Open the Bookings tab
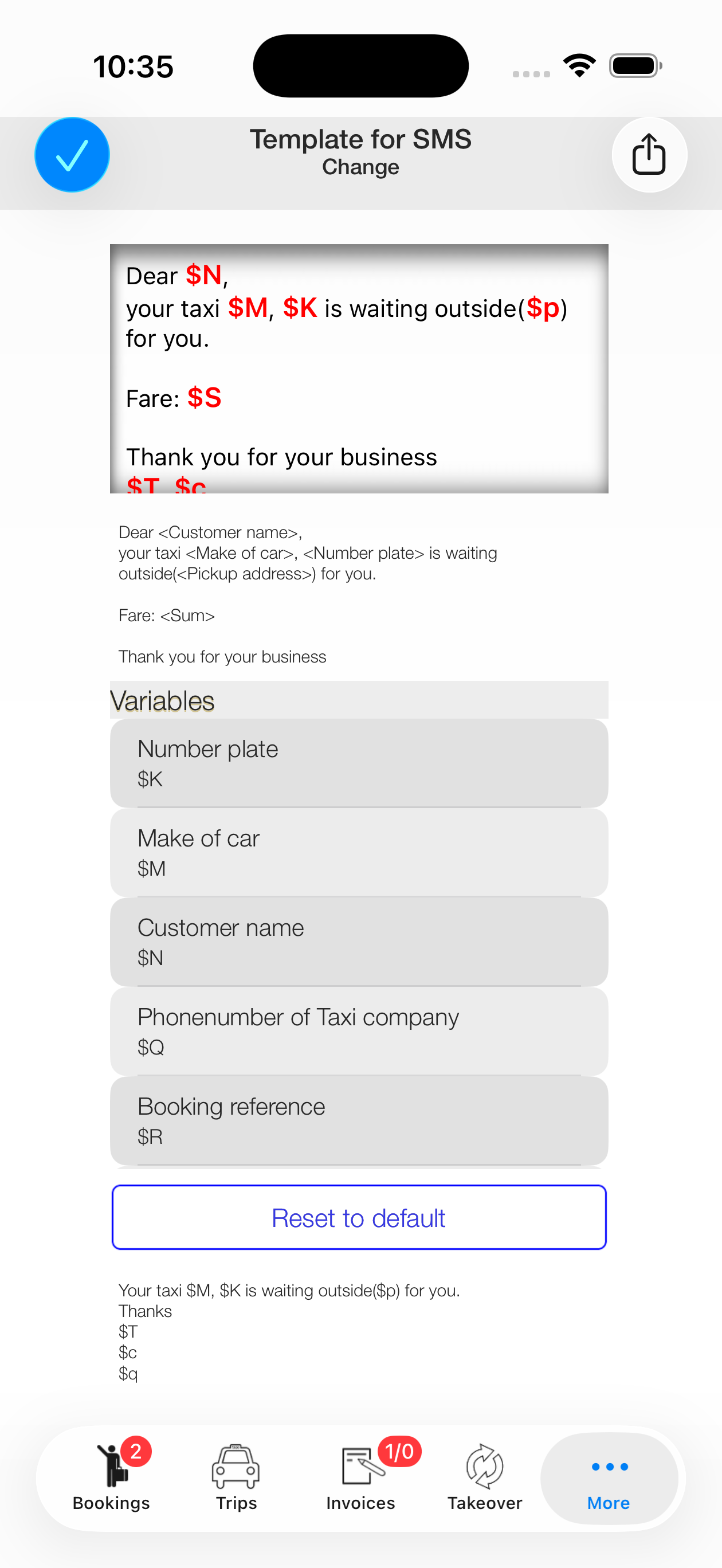The width and height of the screenshot is (722, 1568). point(111,1477)
